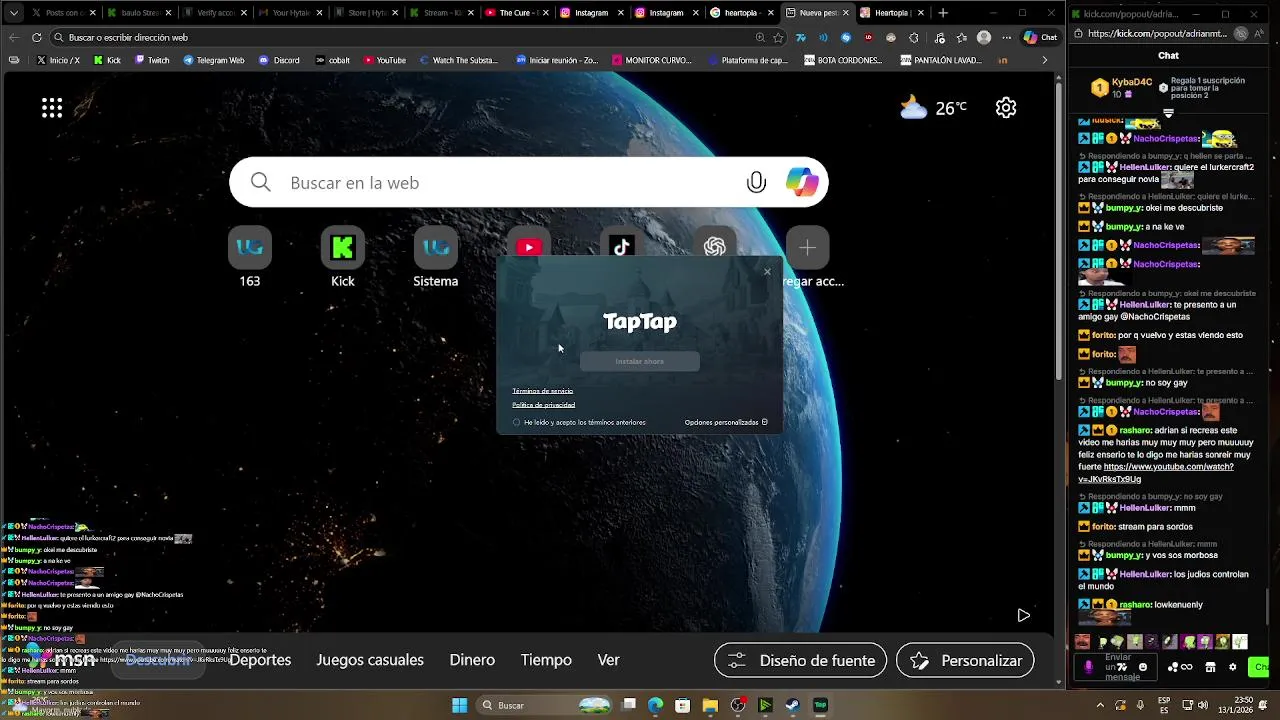
Task: Open the TapTap taskbar icon
Action: coord(820,705)
